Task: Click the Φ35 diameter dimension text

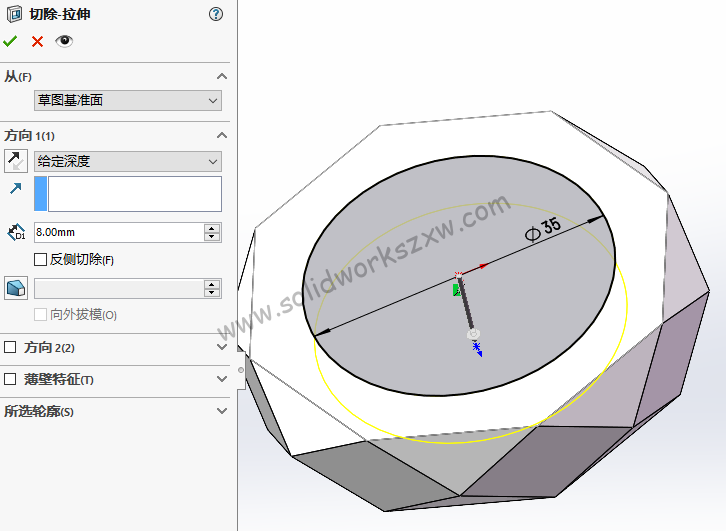Action: [543, 230]
